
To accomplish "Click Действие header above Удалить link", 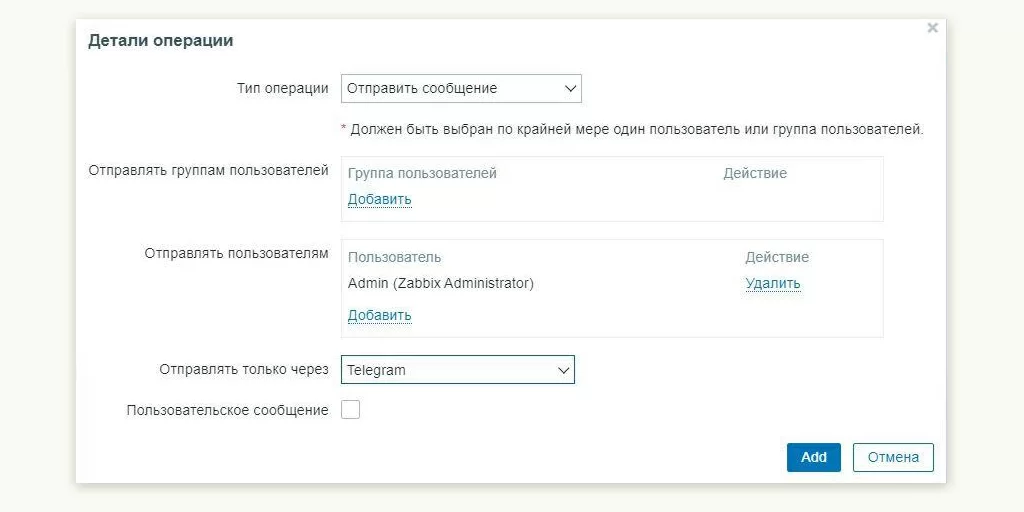I will click(776, 257).
